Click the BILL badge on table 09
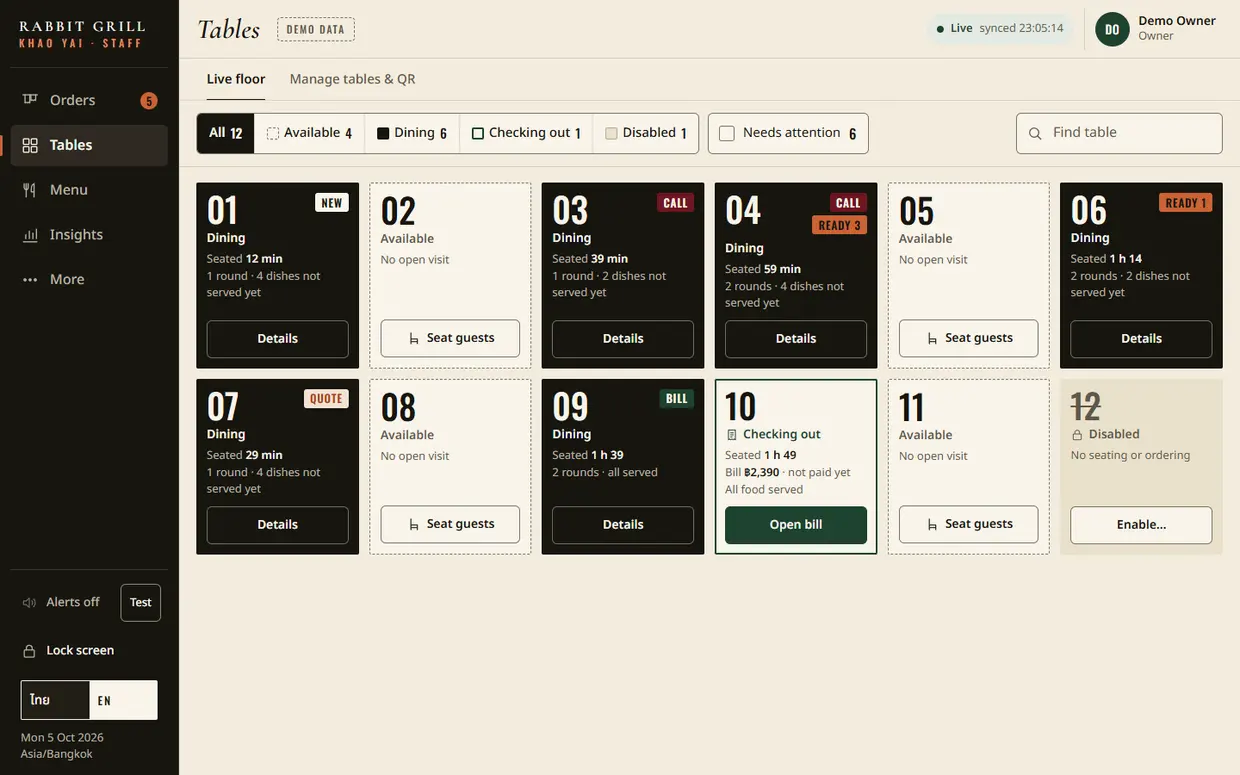The height and width of the screenshot is (775, 1240). click(677, 399)
